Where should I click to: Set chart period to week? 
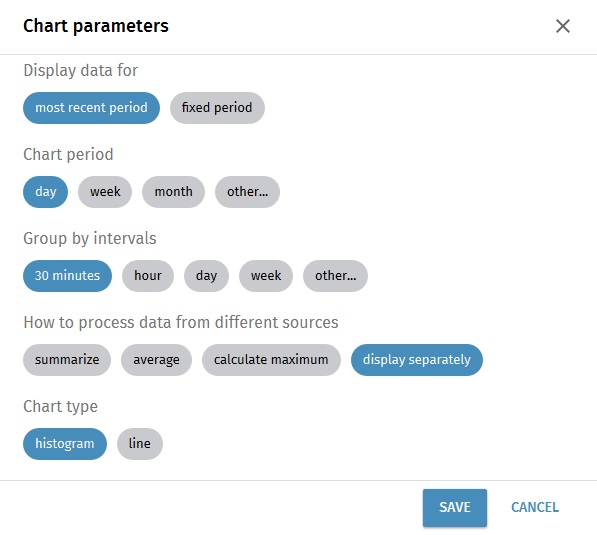105,192
